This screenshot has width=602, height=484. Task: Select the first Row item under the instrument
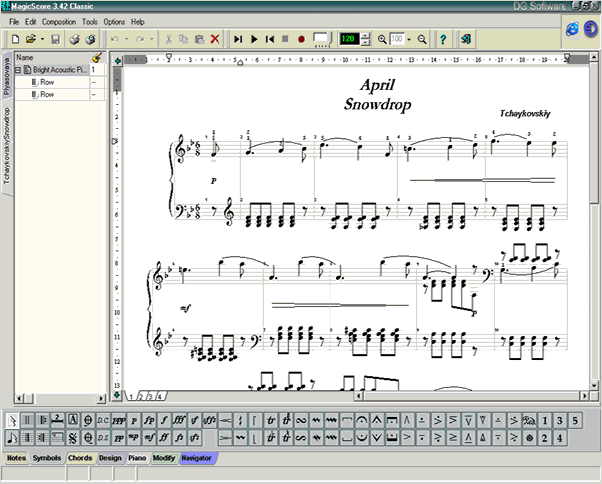click(x=47, y=82)
